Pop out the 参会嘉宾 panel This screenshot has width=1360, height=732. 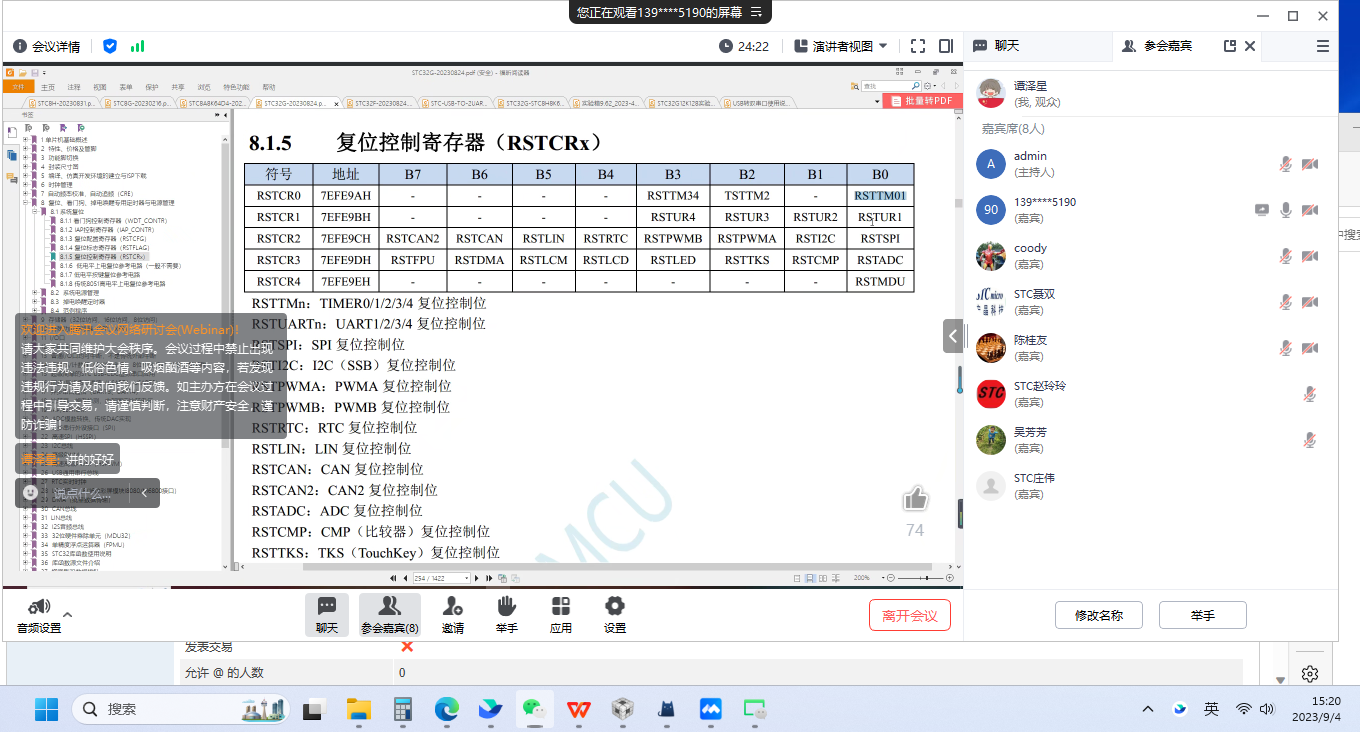(1230, 46)
